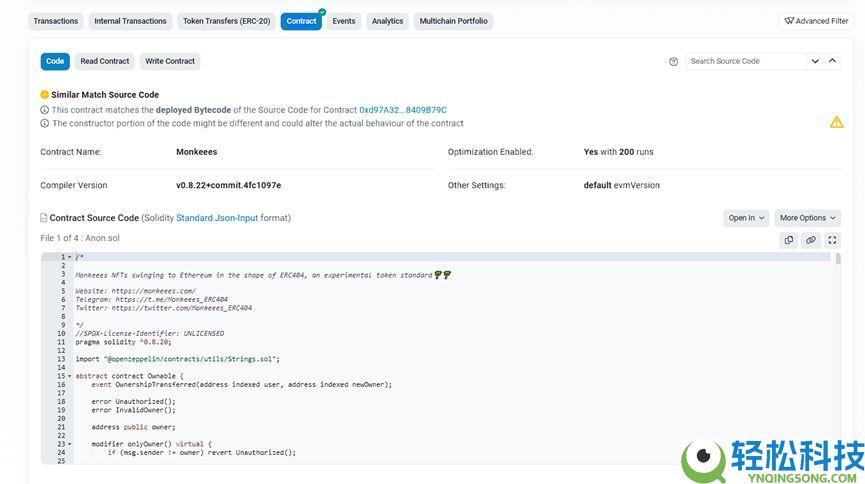Click the import Strings.sol code line
Image resolution: width=865 pixels, height=484 pixels.
click(178, 359)
